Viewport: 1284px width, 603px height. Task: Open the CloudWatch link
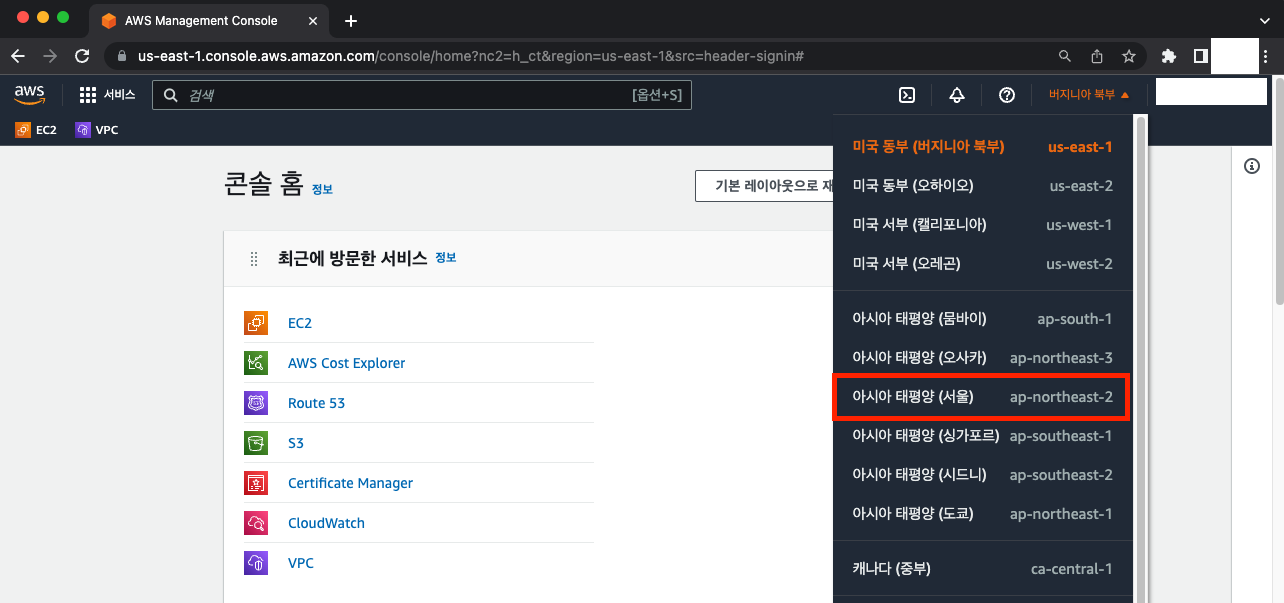(326, 523)
